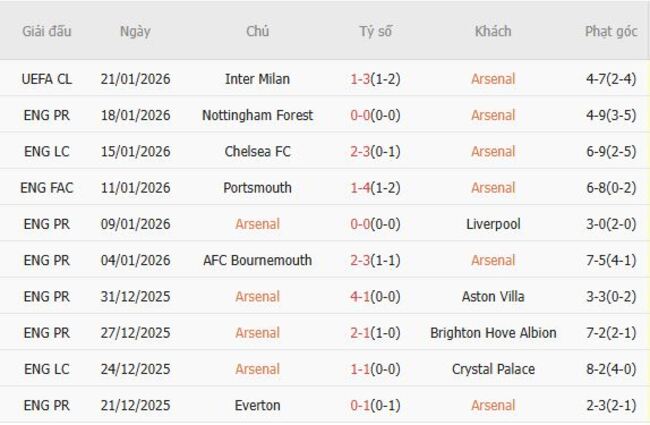Click the Inter Milan home team link
Viewport: 650px width, 425px height.
coord(257,79)
